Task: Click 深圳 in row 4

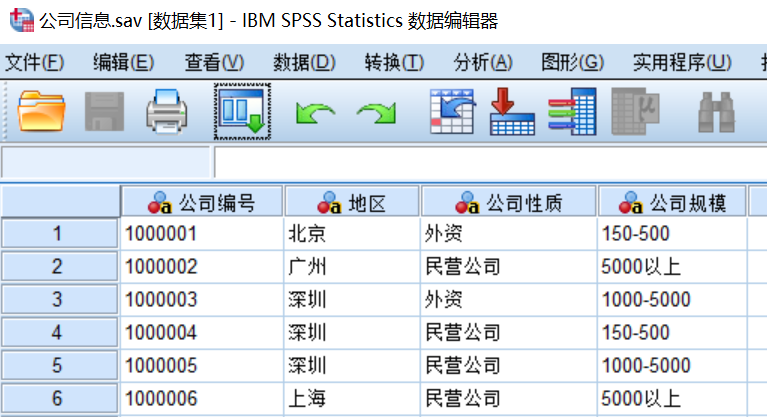Action: click(x=352, y=332)
